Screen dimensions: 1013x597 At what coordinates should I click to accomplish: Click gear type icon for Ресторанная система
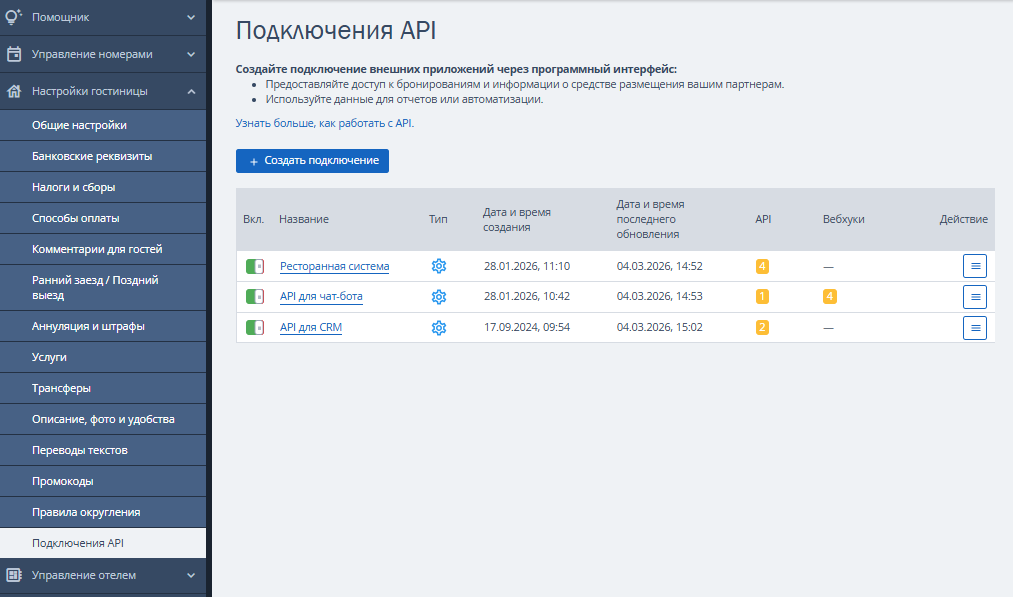click(438, 266)
